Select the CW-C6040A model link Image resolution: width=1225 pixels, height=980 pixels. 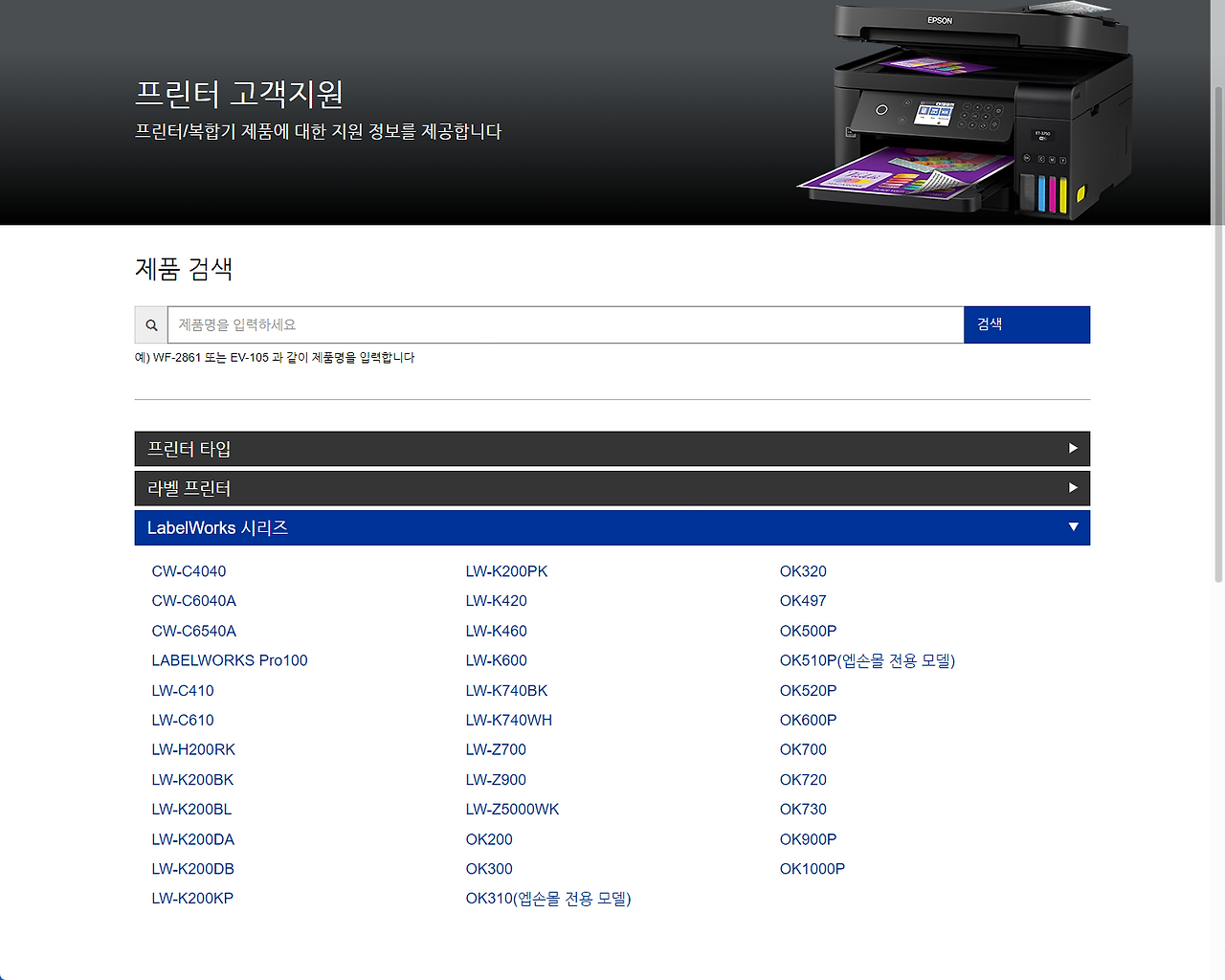(x=194, y=600)
